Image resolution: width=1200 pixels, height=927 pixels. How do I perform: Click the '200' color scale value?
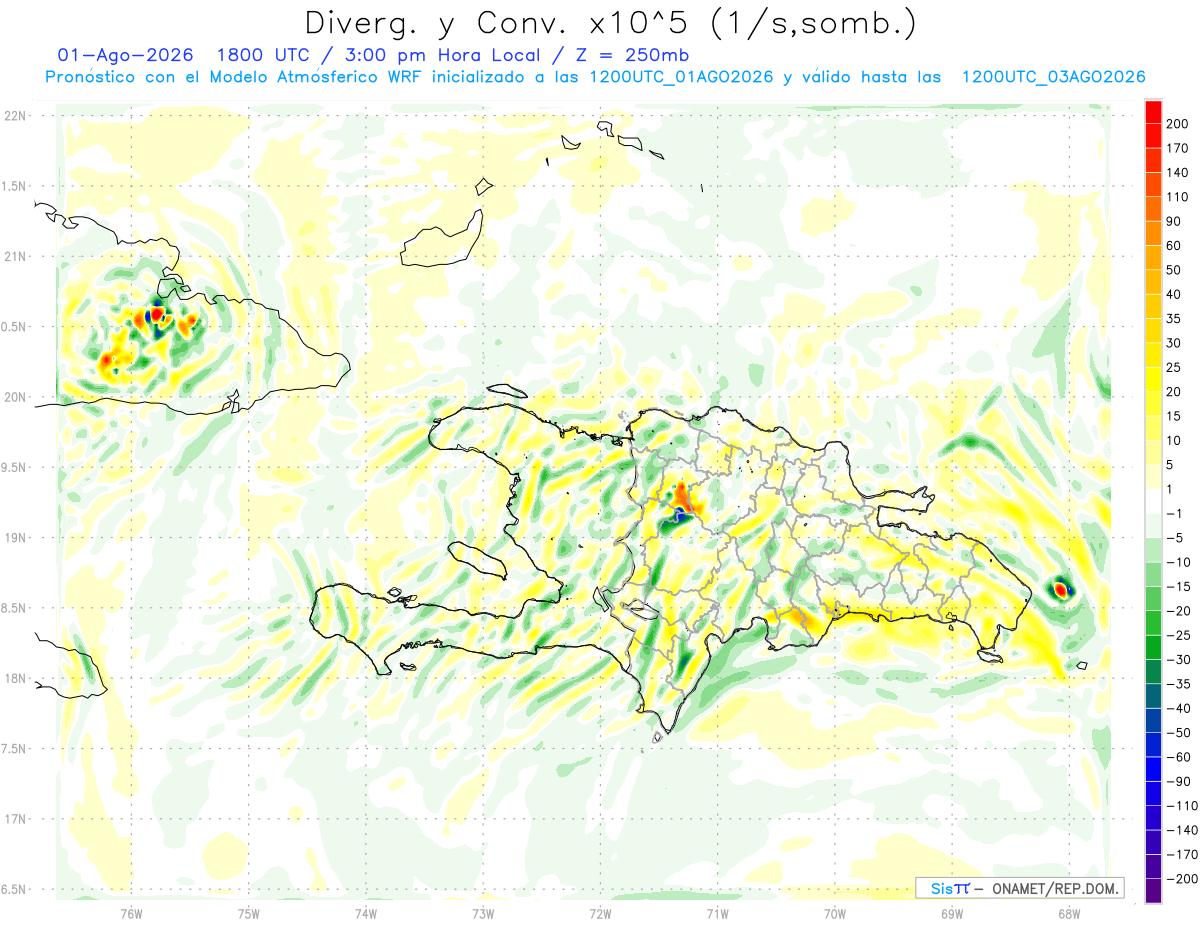[x=1178, y=124]
